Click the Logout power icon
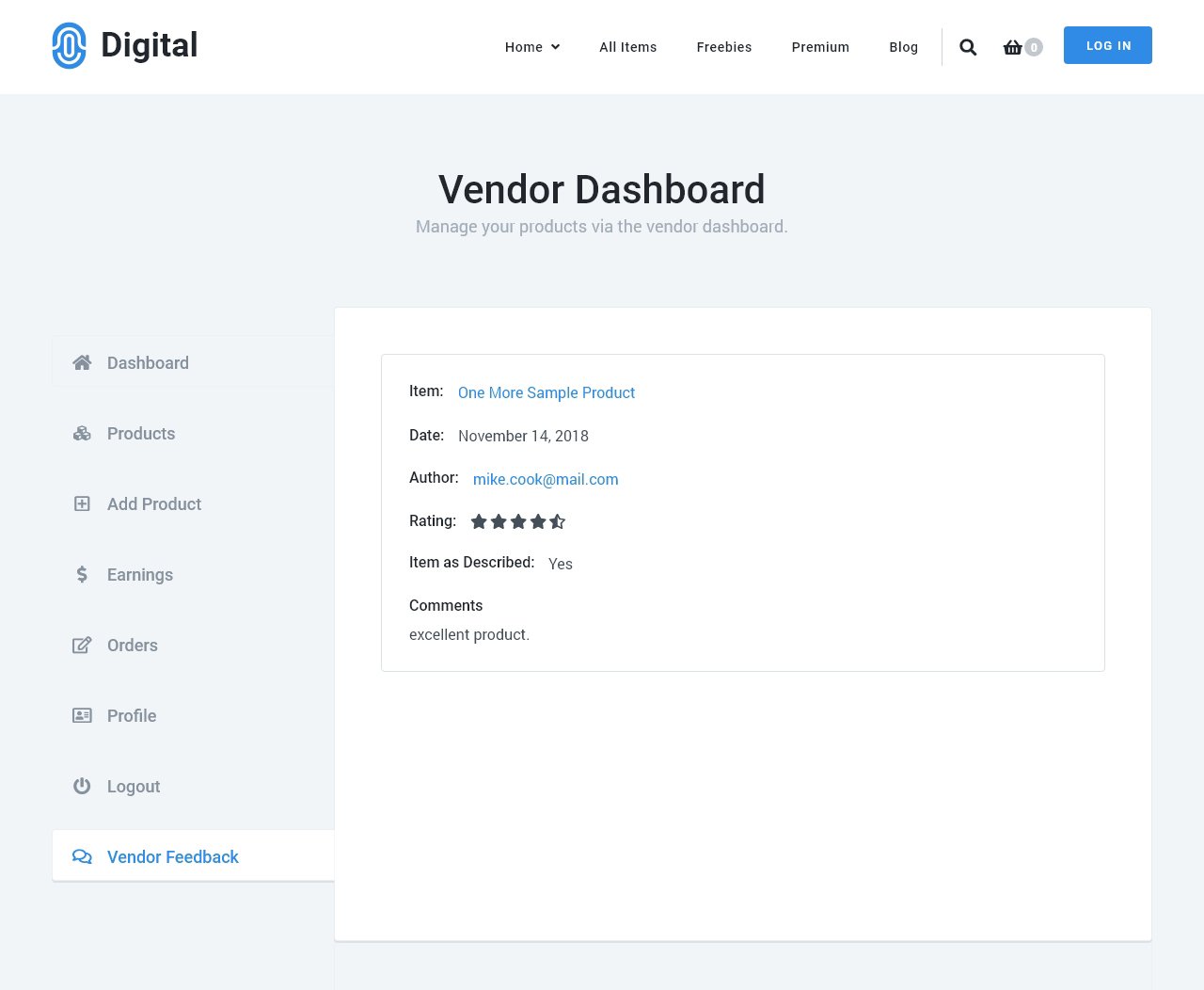 [x=82, y=787]
